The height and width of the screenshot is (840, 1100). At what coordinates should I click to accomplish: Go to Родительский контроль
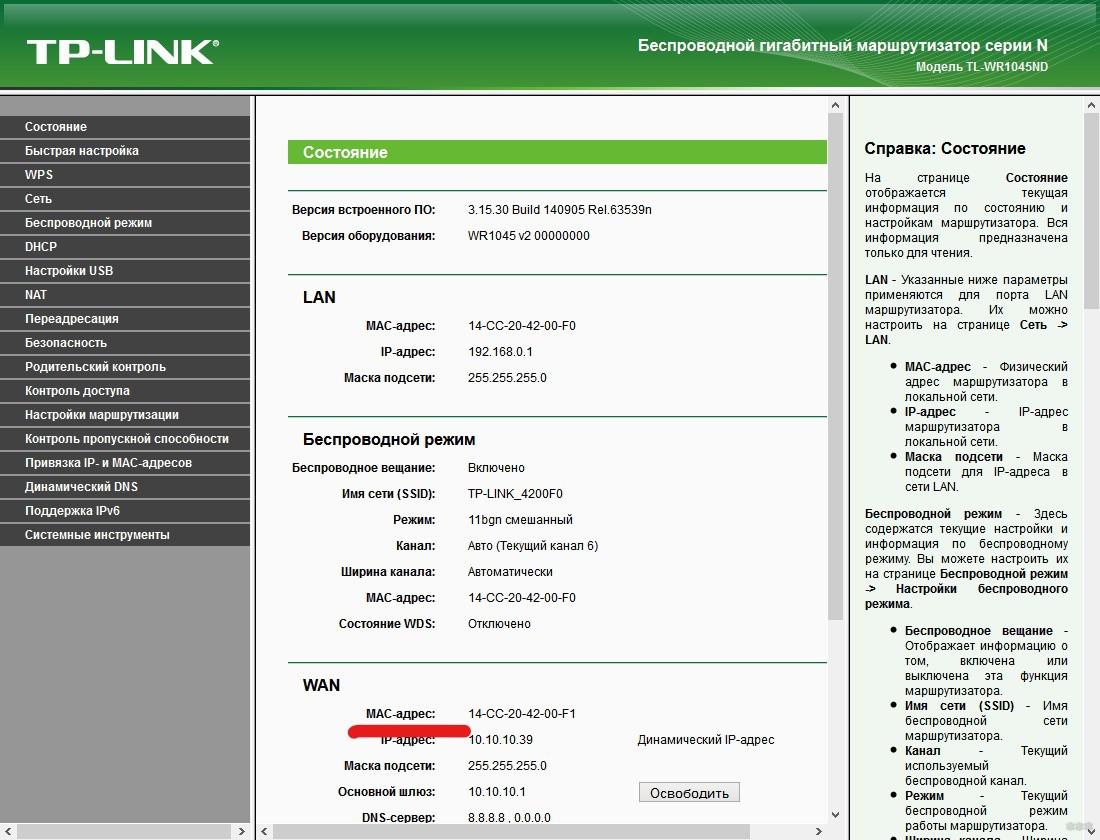point(125,367)
